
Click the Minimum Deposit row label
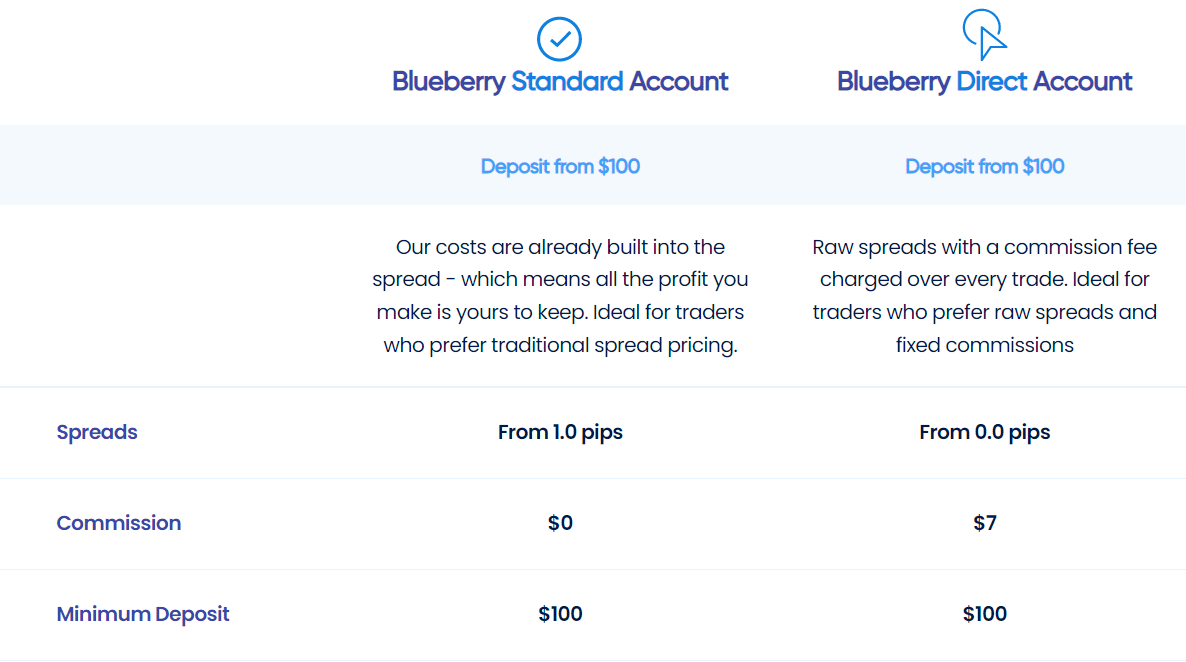[142, 614]
